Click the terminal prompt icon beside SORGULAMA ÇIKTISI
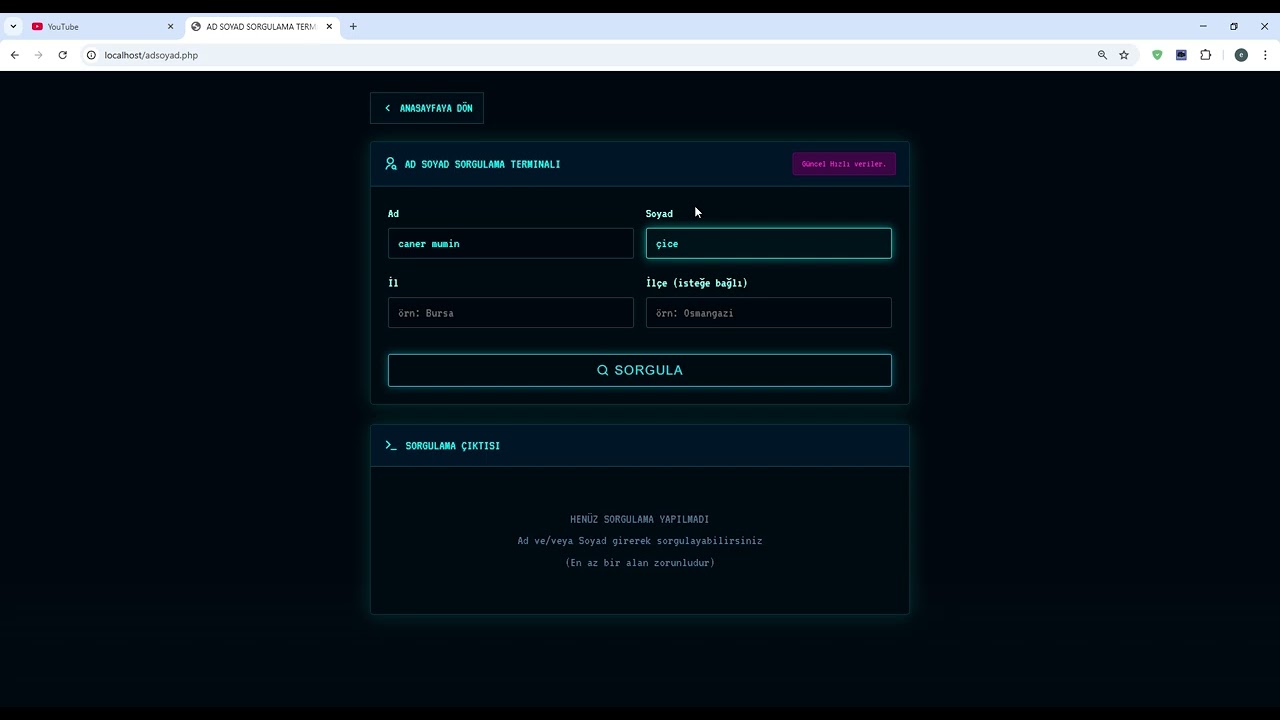 [391, 445]
